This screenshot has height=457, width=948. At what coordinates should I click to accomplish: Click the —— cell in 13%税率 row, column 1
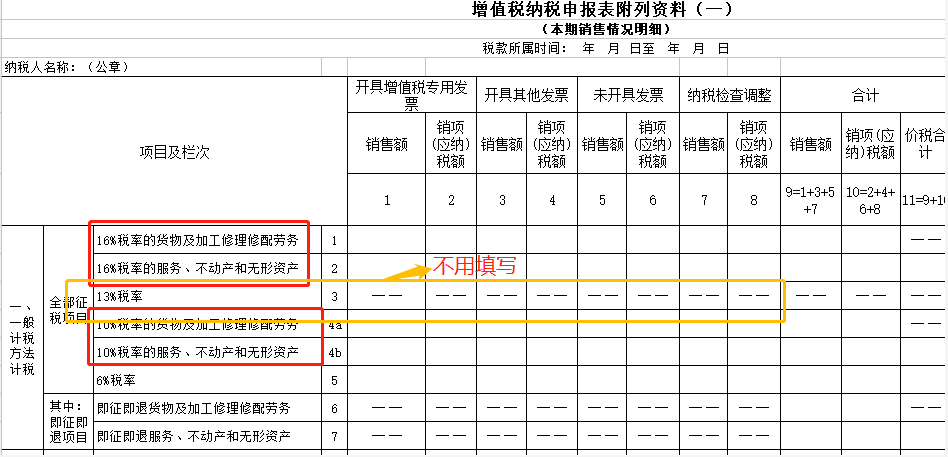pos(386,296)
